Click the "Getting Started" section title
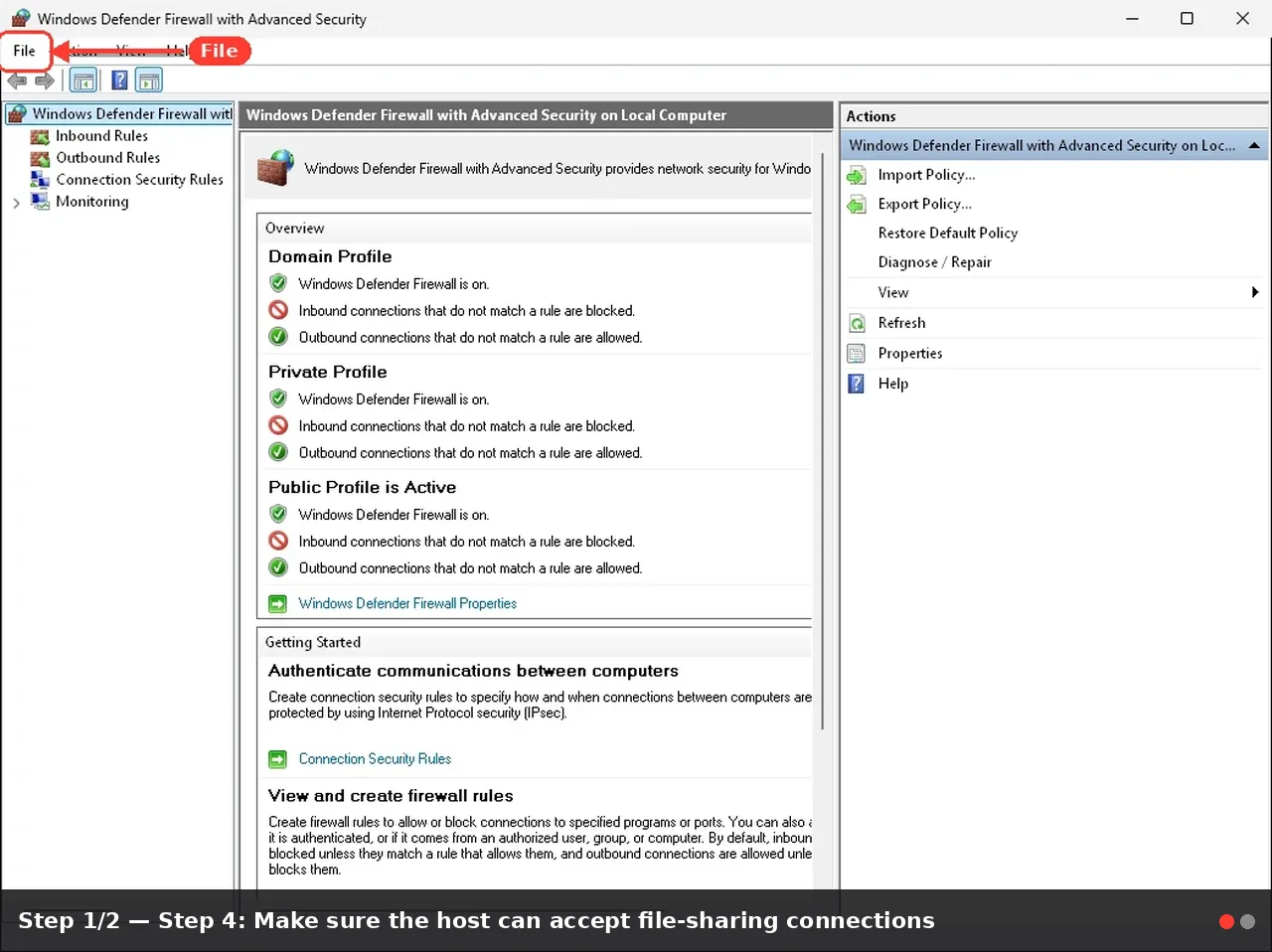Image resolution: width=1272 pixels, height=952 pixels. [x=313, y=642]
